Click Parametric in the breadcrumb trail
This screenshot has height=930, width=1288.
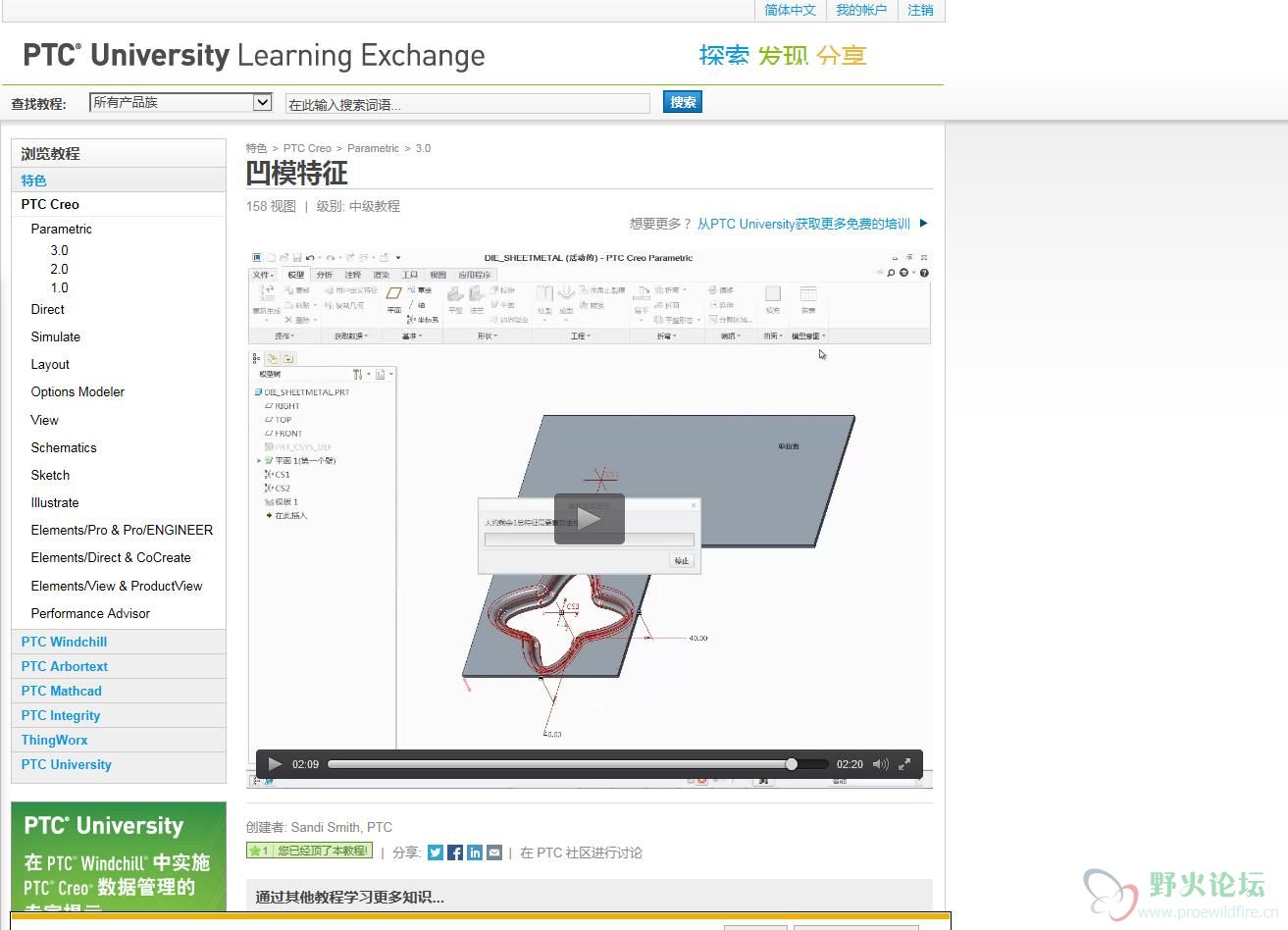373,148
